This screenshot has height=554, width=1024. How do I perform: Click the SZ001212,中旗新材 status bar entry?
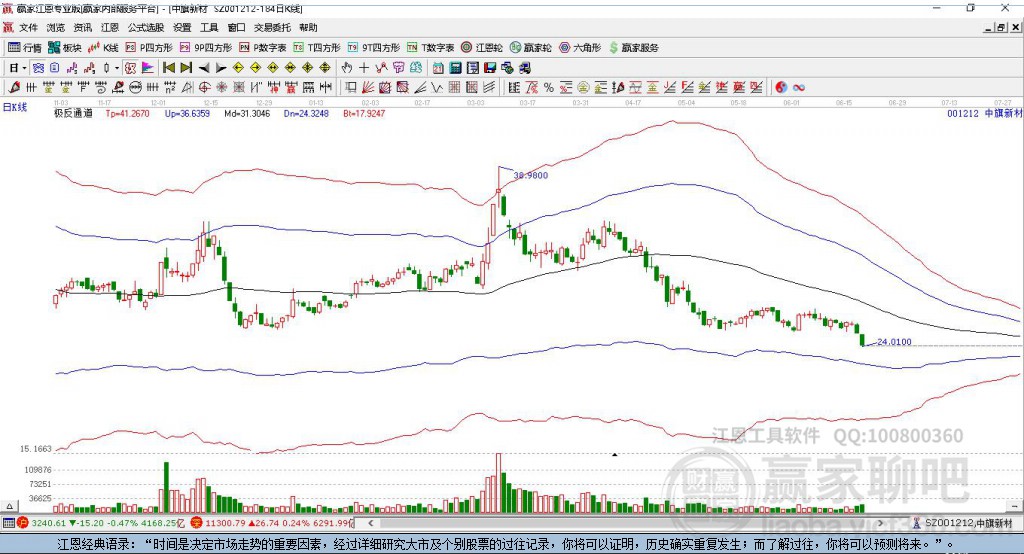(x=968, y=523)
